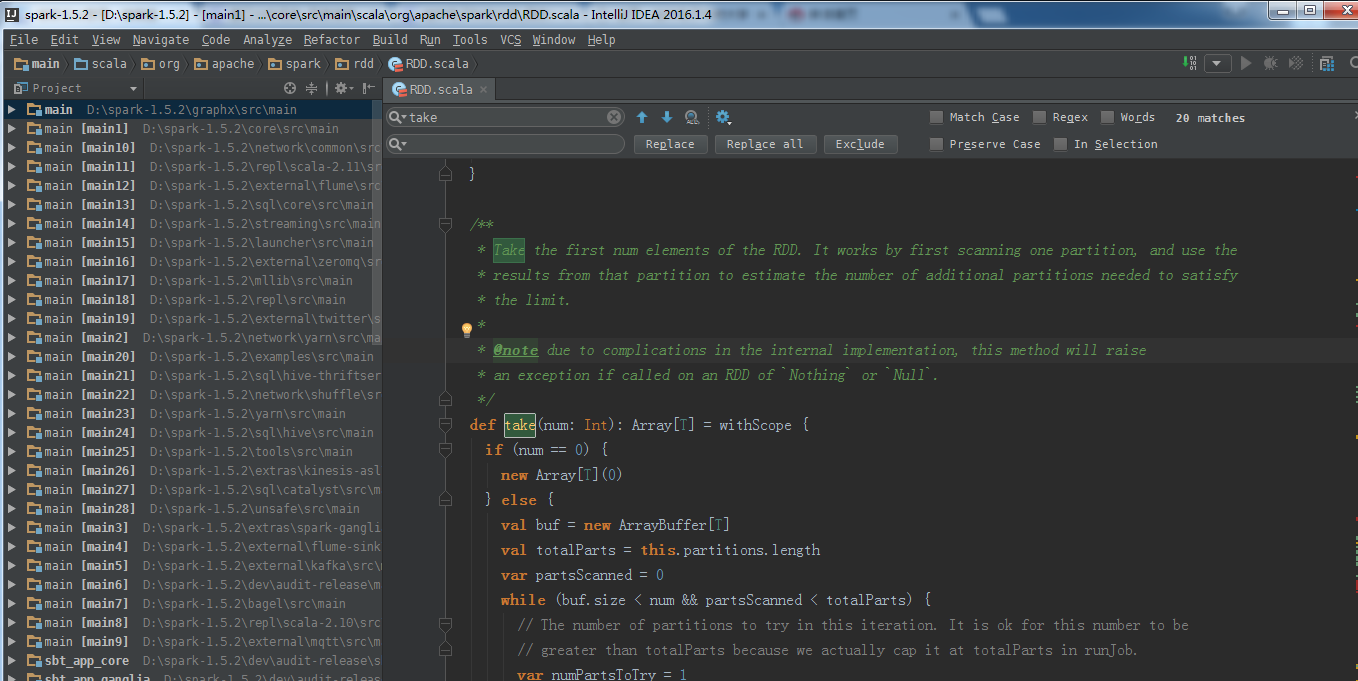Click the yellow light bulb intention icon
This screenshot has height=681, width=1358.
point(466,329)
